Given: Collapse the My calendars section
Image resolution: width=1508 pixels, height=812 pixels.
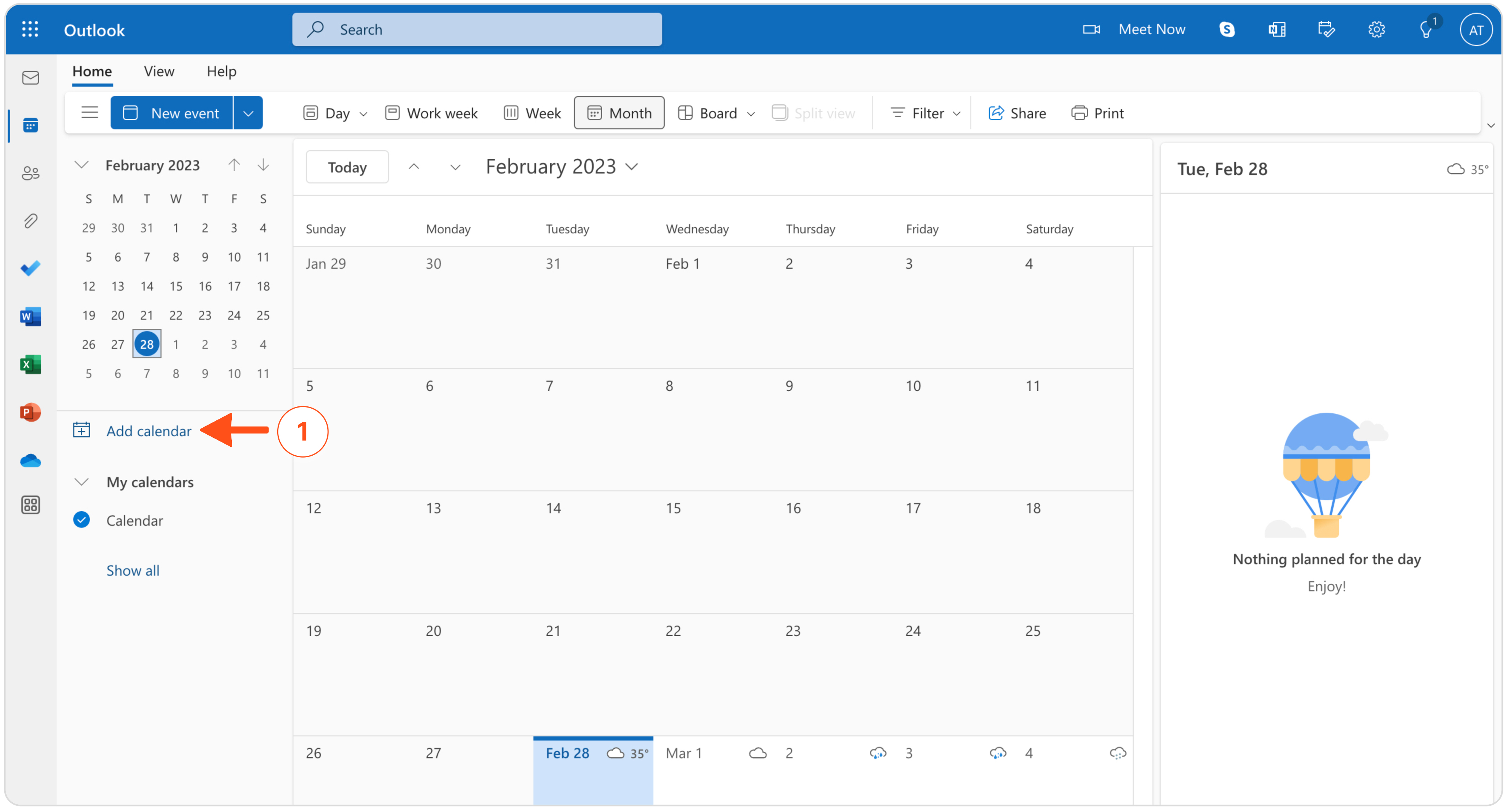Looking at the screenshot, I should point(82,482).
